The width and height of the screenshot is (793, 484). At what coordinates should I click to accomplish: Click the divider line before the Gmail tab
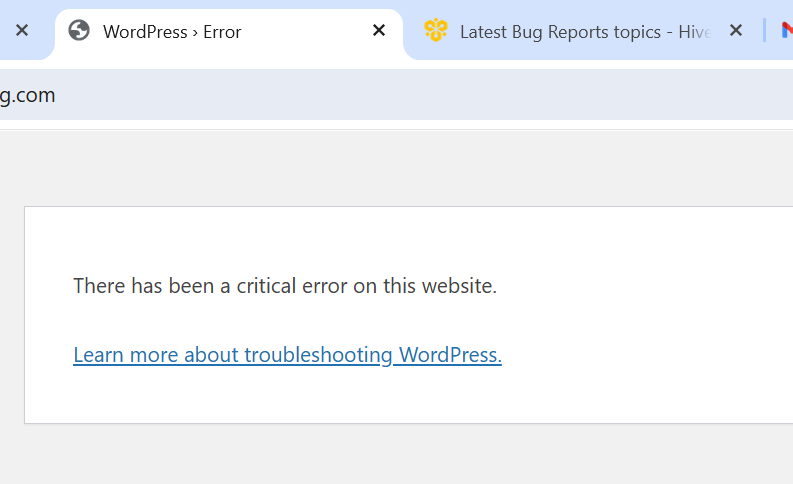(x=764, y=31)
